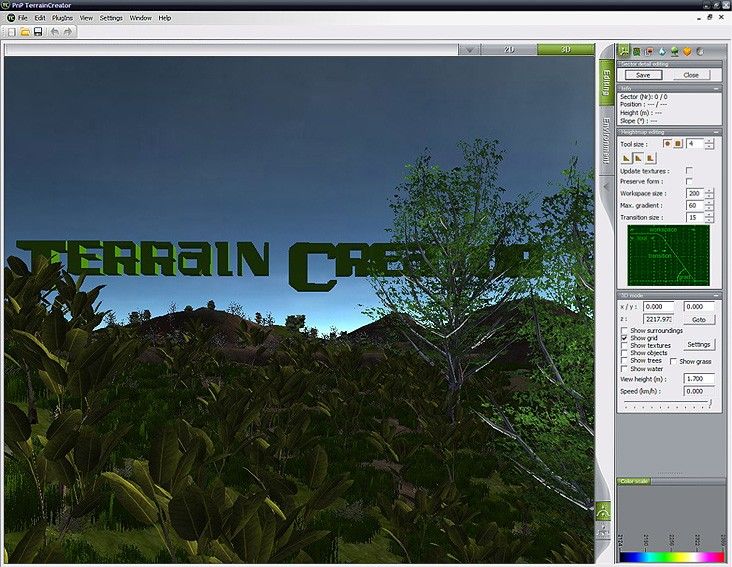Image resolution: width=732 pixels, height=567 pixels.
Task: Open the Help menu
Action: click(165, 18)
